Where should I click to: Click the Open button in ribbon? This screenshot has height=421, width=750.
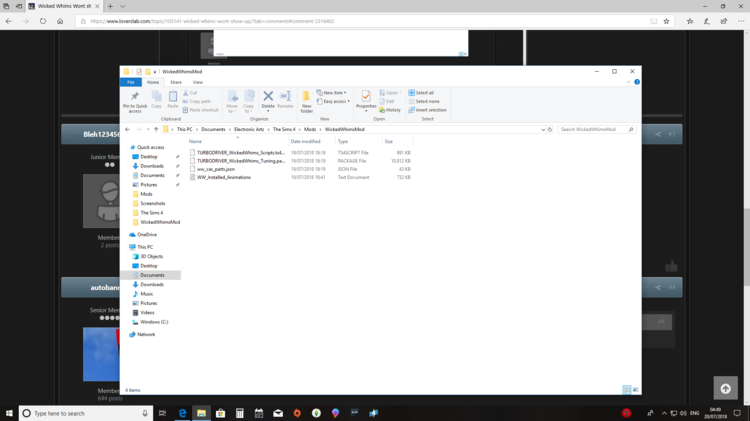click(x=390, y=93)
